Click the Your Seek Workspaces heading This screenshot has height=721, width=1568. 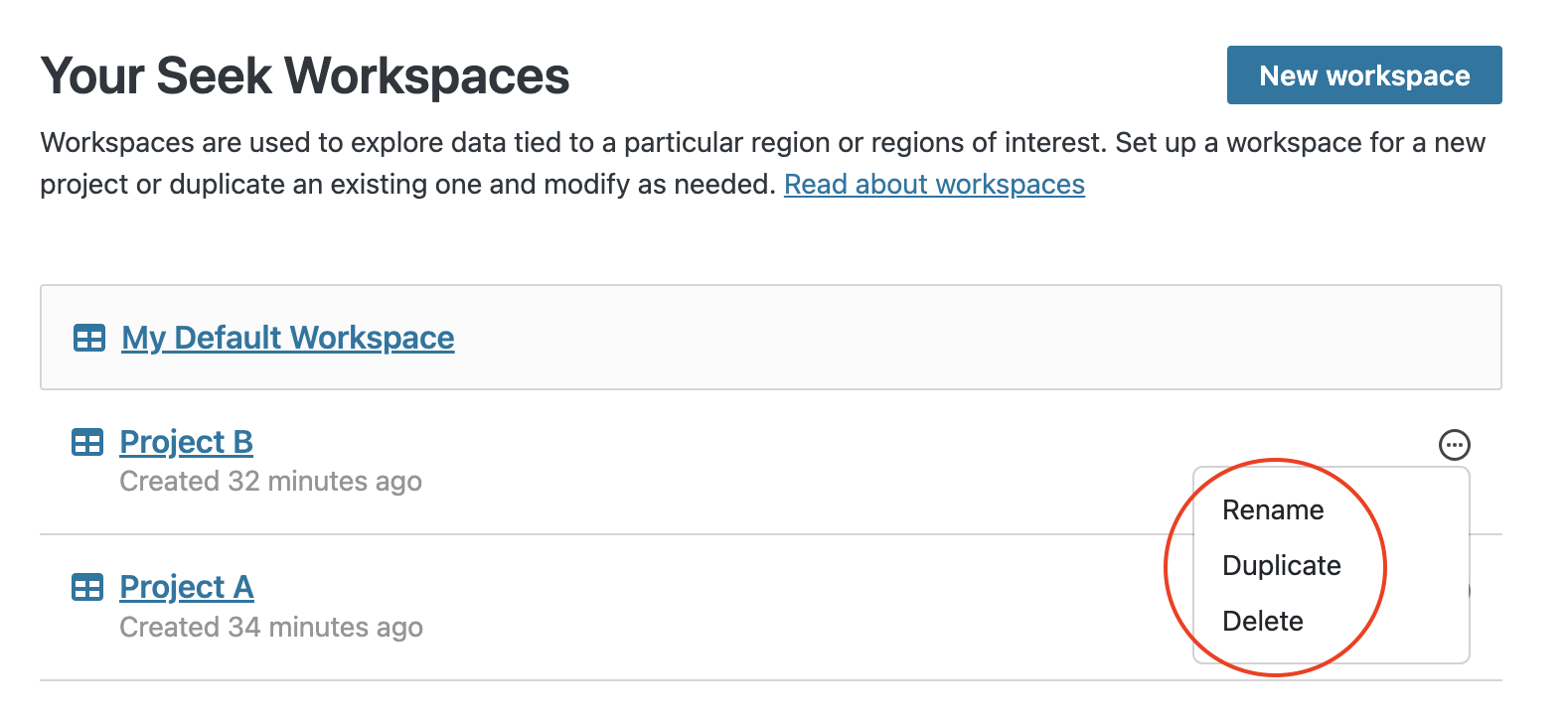(305, 76)
